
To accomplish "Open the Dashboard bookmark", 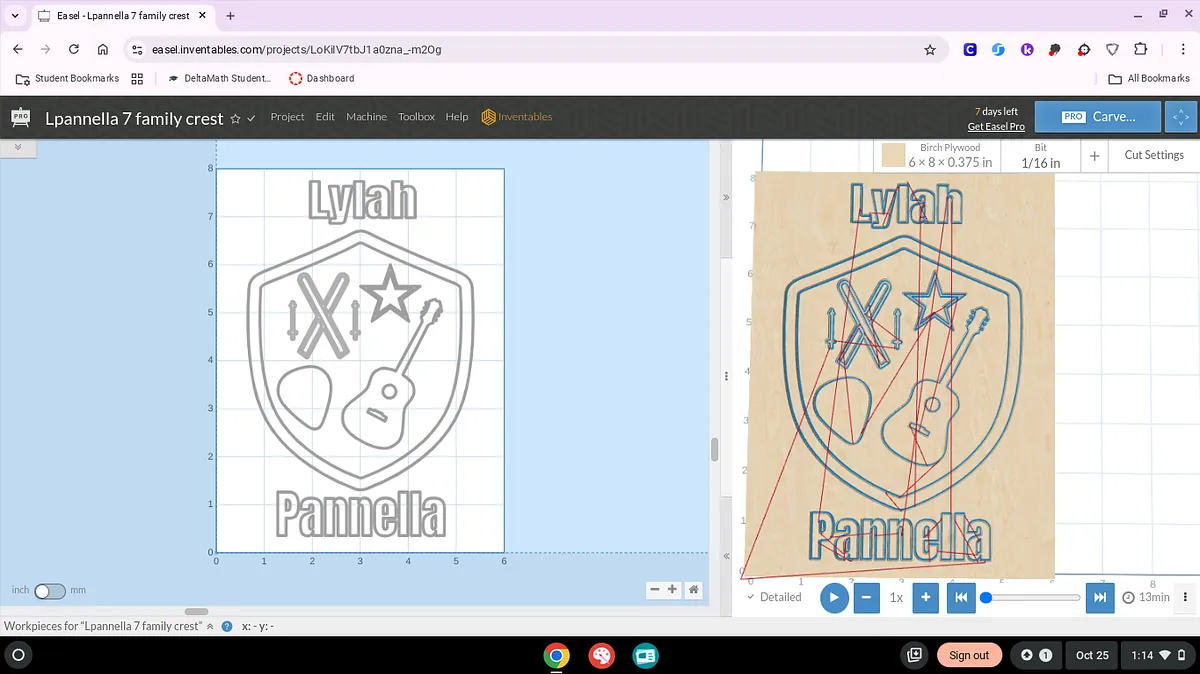I will (321, 78).
